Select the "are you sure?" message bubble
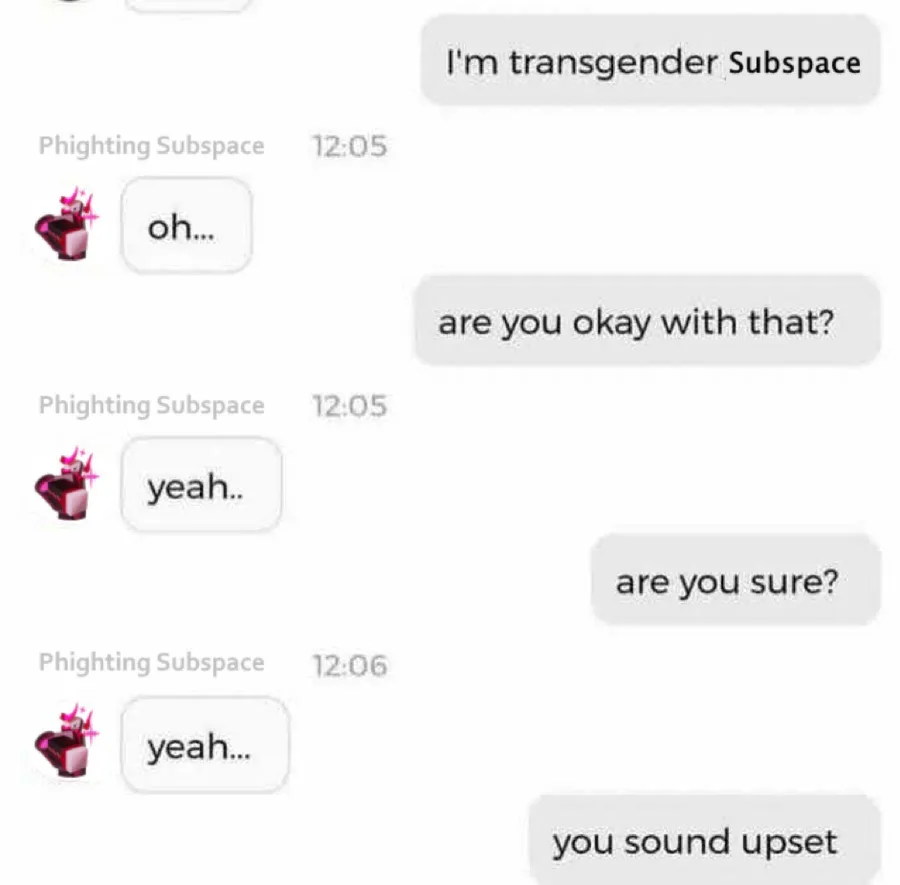Viewport: 900px width, 885px height. (x=736, y=580)
